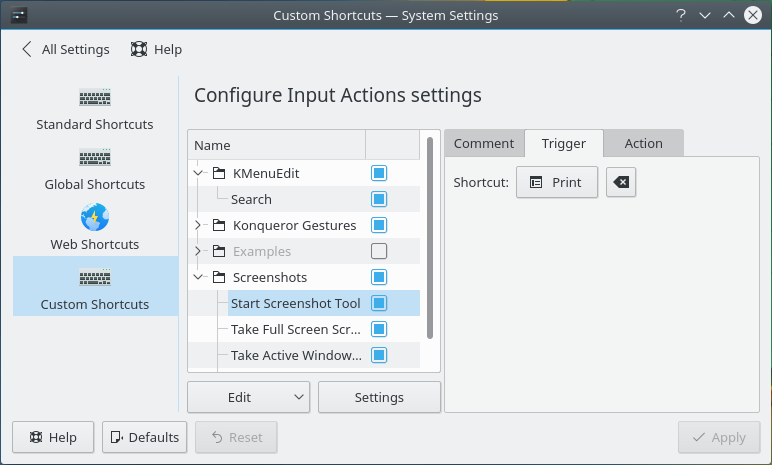Select Custom Shortcuts keyboard icon

pos(95,278)
